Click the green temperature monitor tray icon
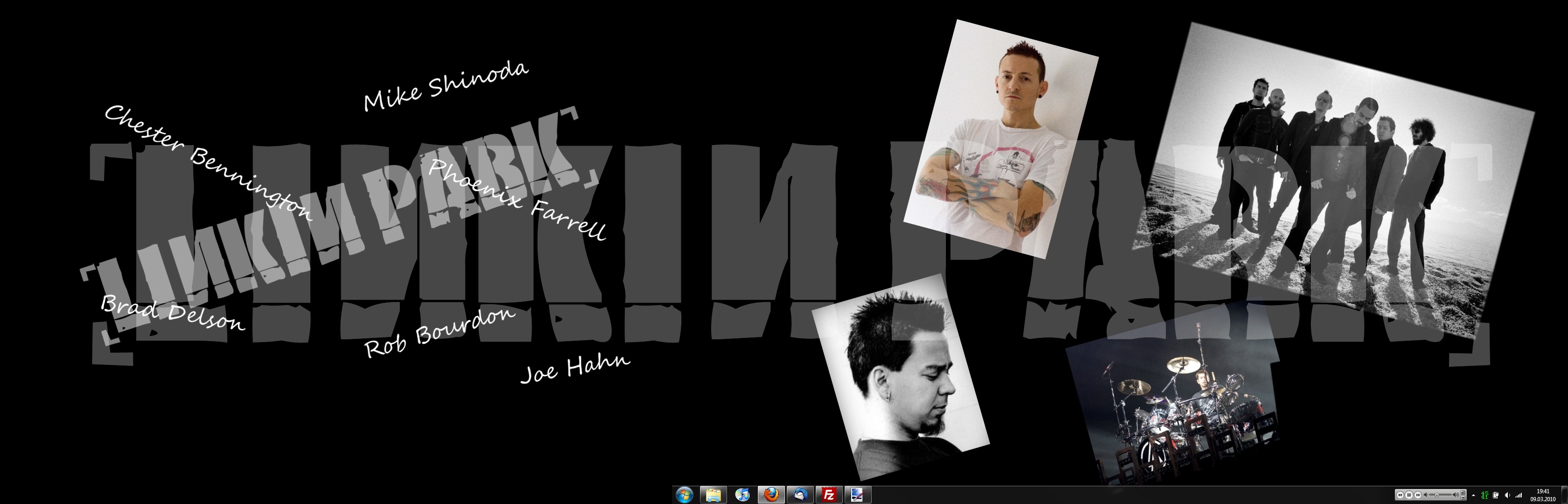The image size is (1568, 504). (x=1484, y=496)
